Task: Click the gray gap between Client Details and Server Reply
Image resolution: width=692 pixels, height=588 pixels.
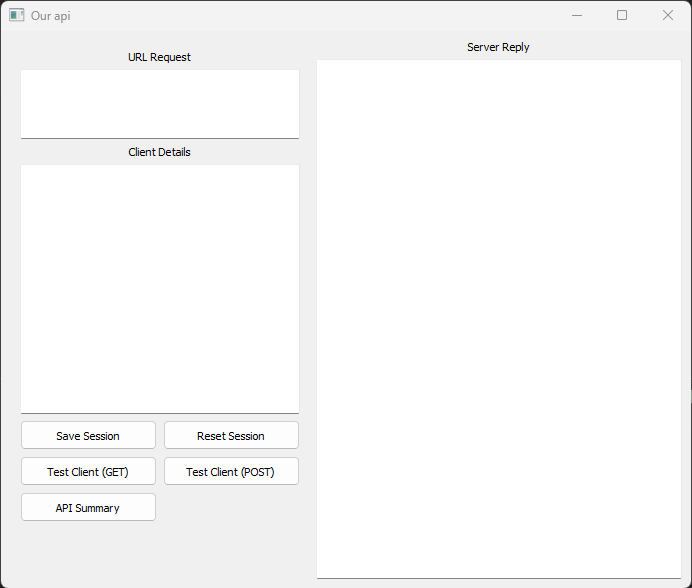Action: pyautogui.click(x=308, y=300)
